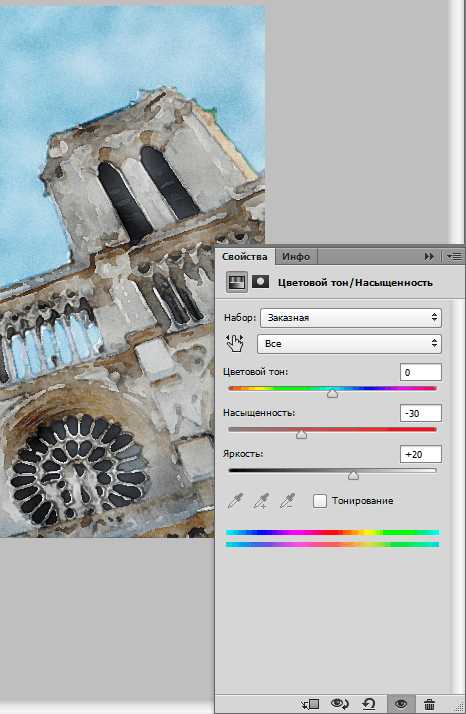This screenshot has height=714, width=466.
Task: Click the Яркость value field
Action: click(x=420, y=454)
